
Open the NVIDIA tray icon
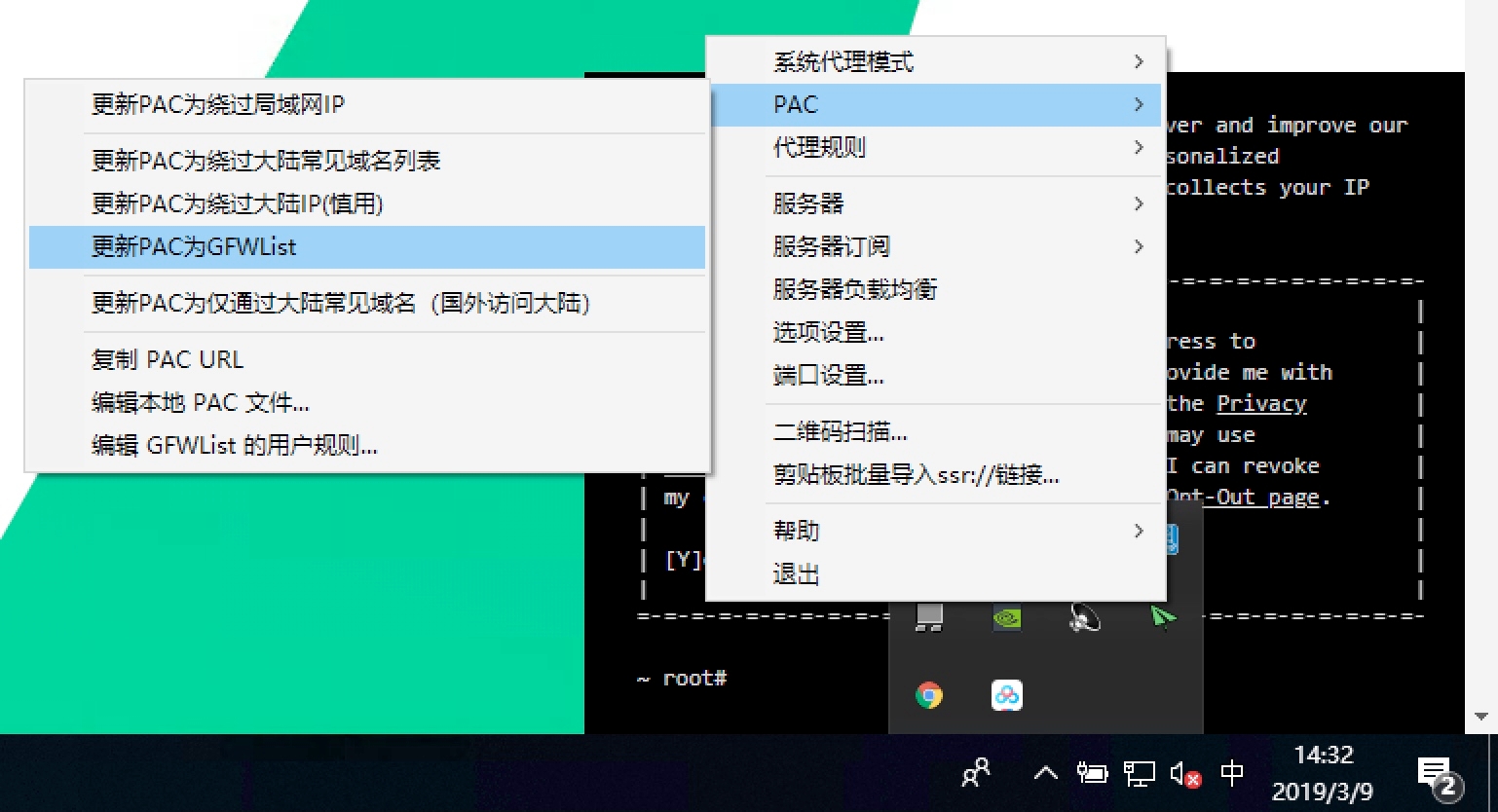click(1007, 617)
